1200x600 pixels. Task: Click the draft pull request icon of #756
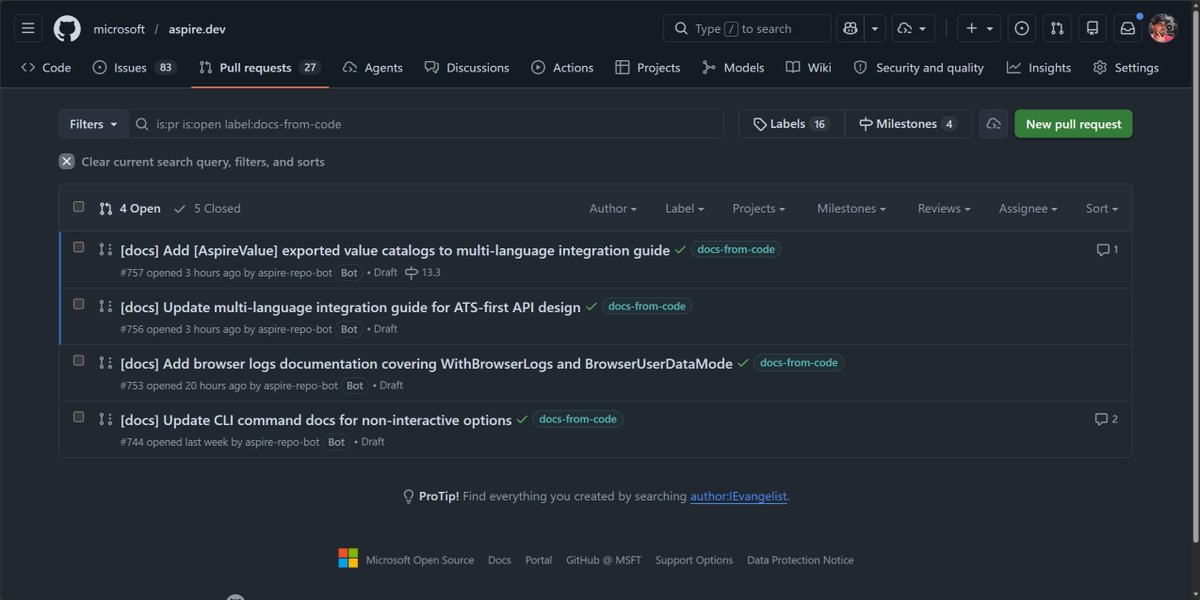point(106,306)
